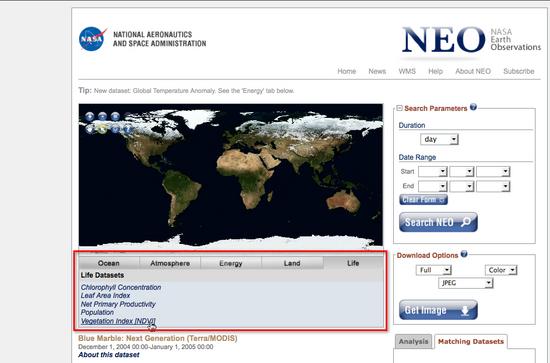This screenshot has height=363, width=550.
Task: Click the Blue Marble world map image
Action: pos(231,175)
